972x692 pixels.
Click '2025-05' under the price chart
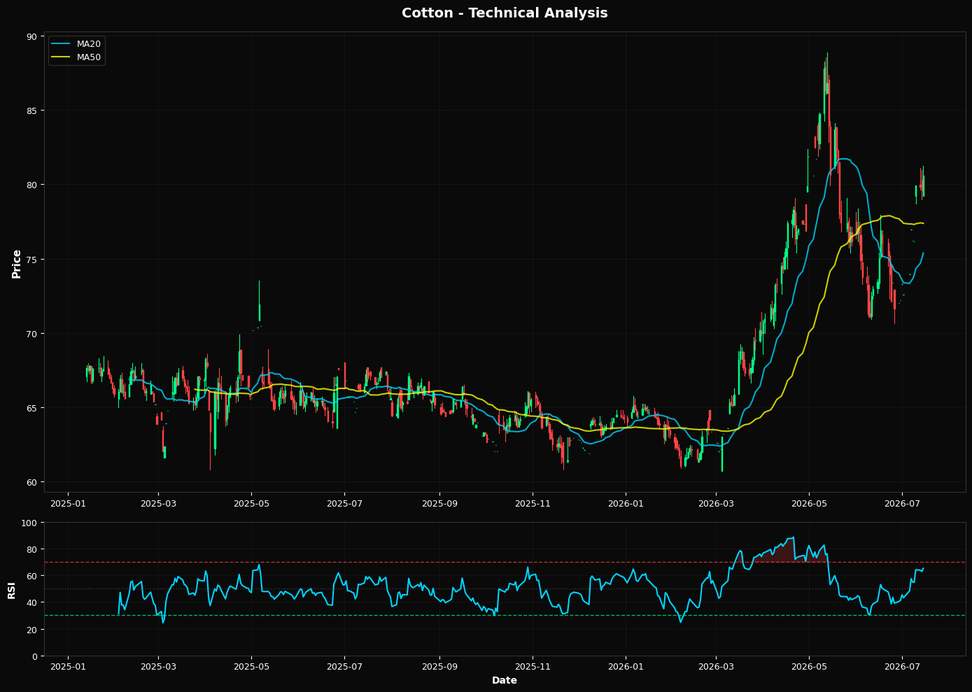click(x=252, y=503)
